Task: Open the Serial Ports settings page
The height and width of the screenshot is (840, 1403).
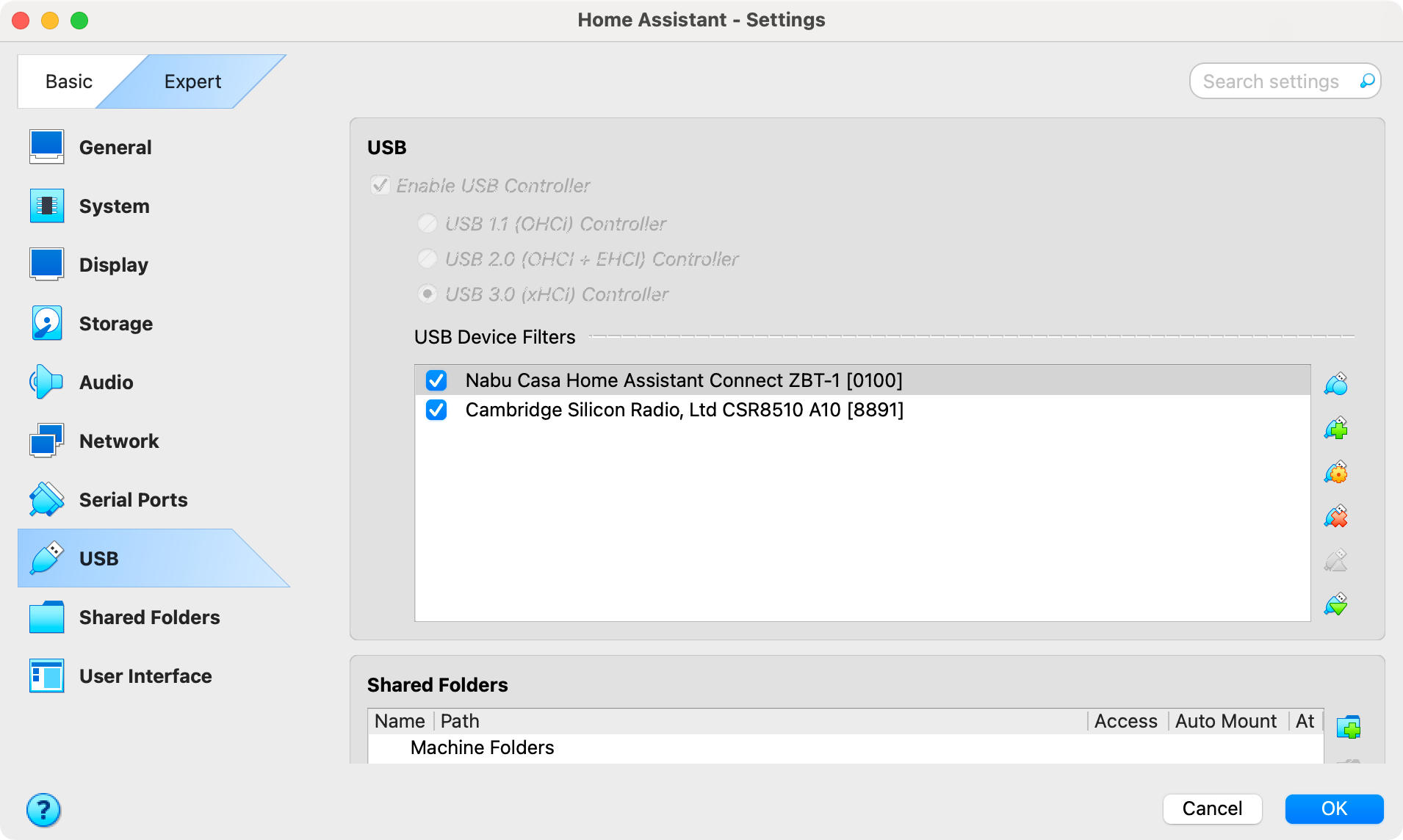Action: click(x=133, y=500)
